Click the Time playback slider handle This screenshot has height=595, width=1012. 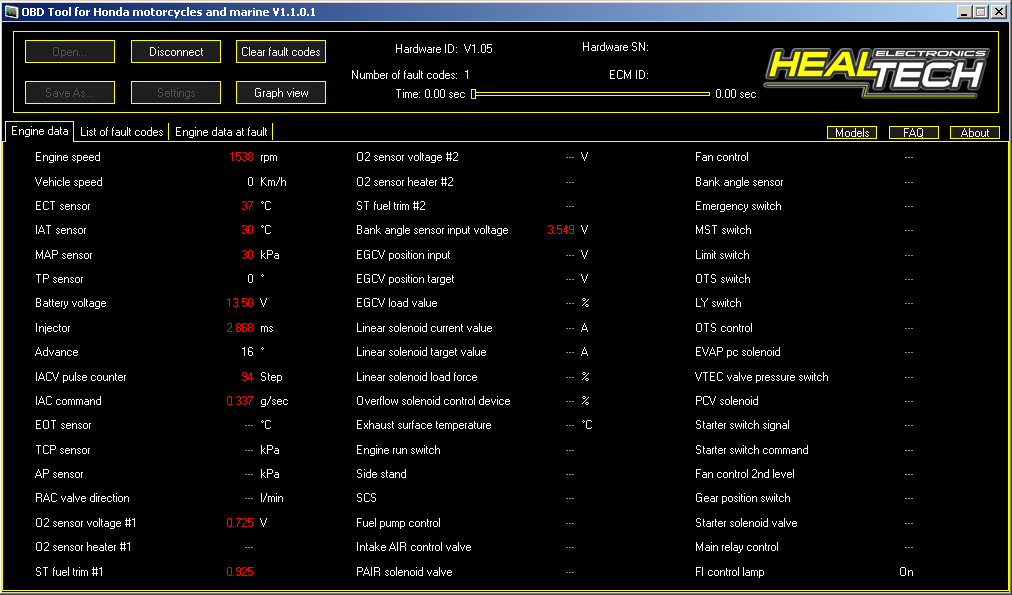point(474,94)
